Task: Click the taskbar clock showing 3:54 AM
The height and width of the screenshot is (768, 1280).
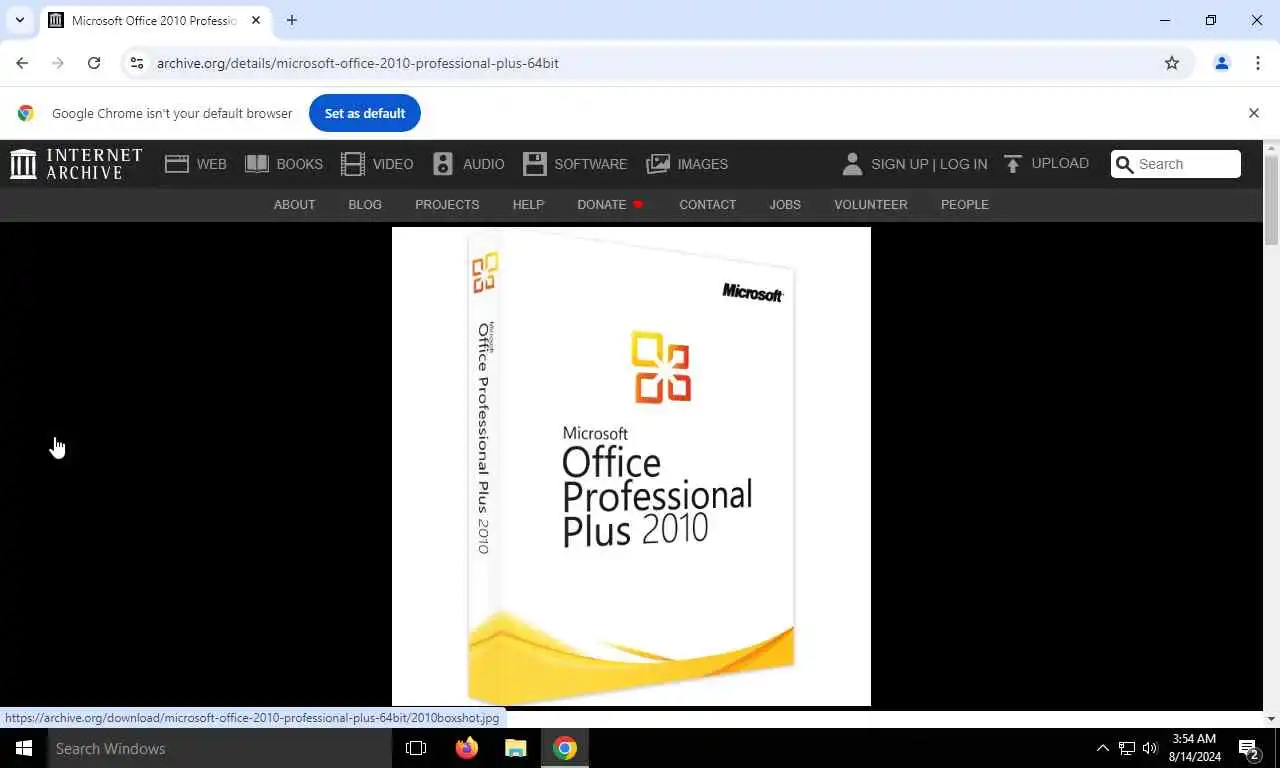Action: click(1193, 748)
